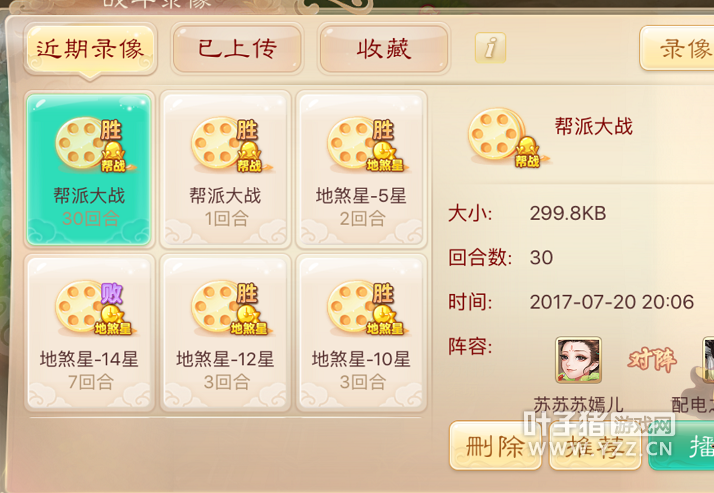Click the yellow info "i" icon
Viewport: 714px width, 493px height.
coord(490,47)
